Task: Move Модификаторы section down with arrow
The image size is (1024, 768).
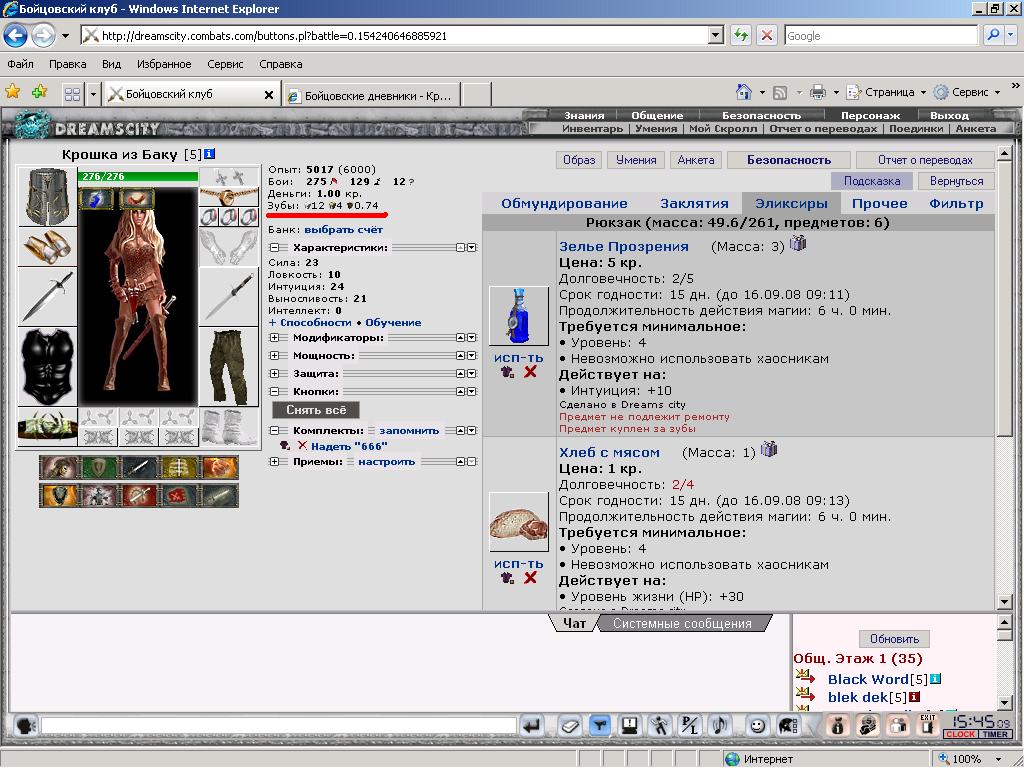Action: pos(472,338)
